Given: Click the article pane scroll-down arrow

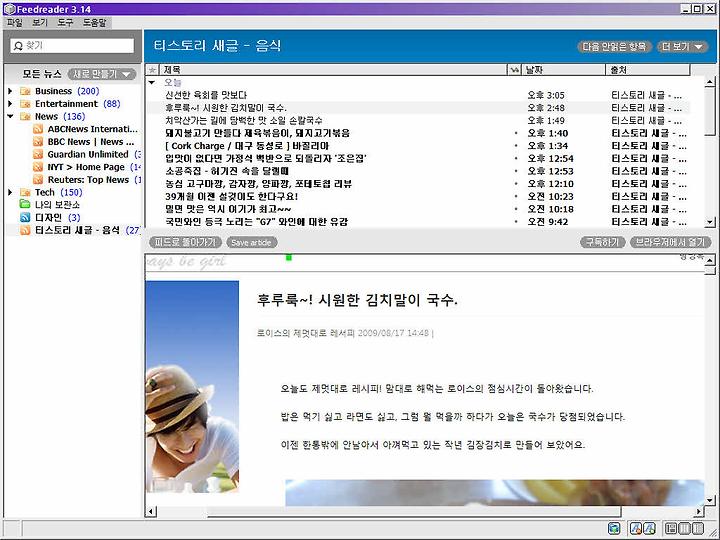Looking at the screenshot, I should [710, 501].
